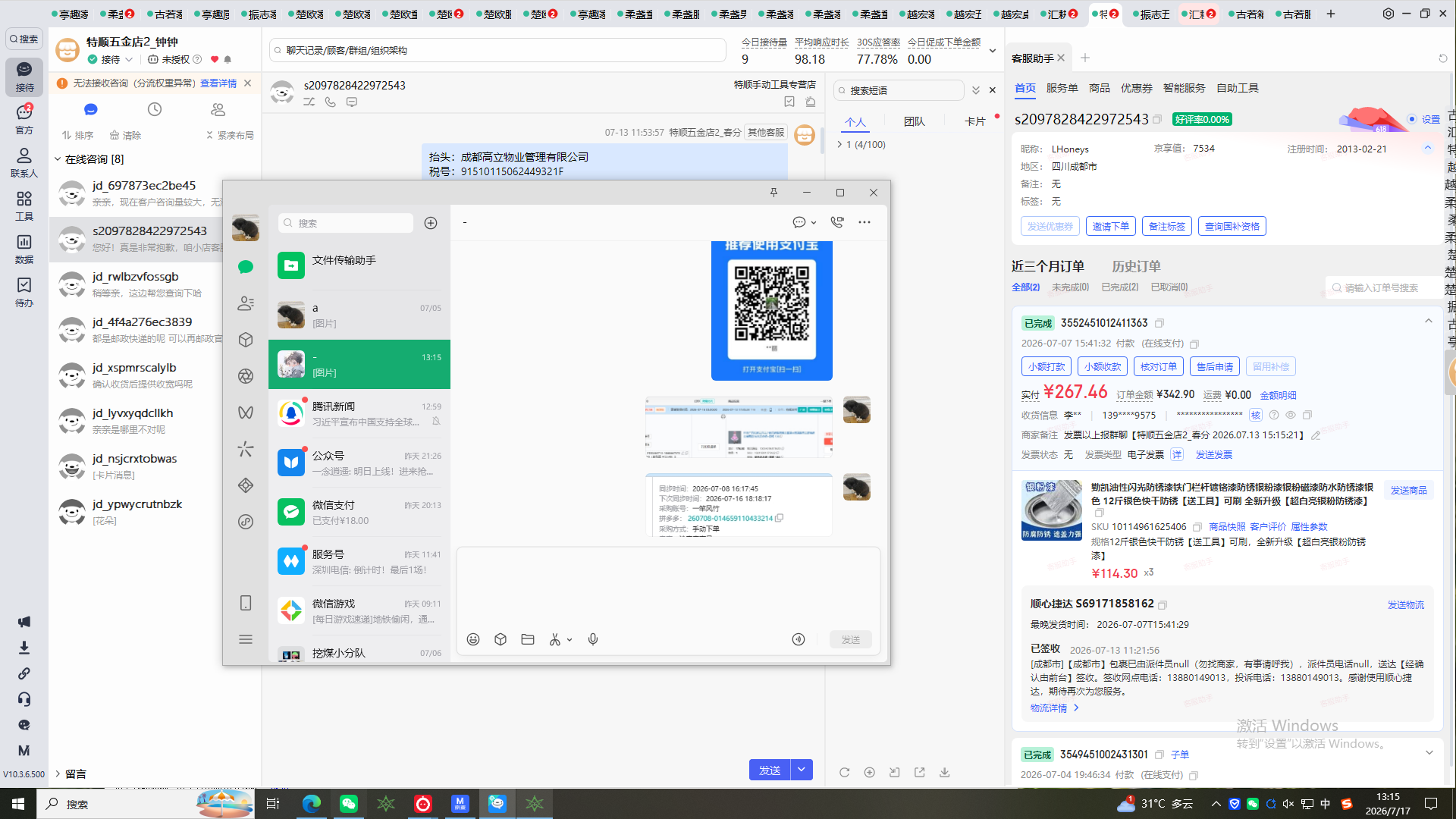Open 待办 todo icon in left sidebar

point(24,291)
